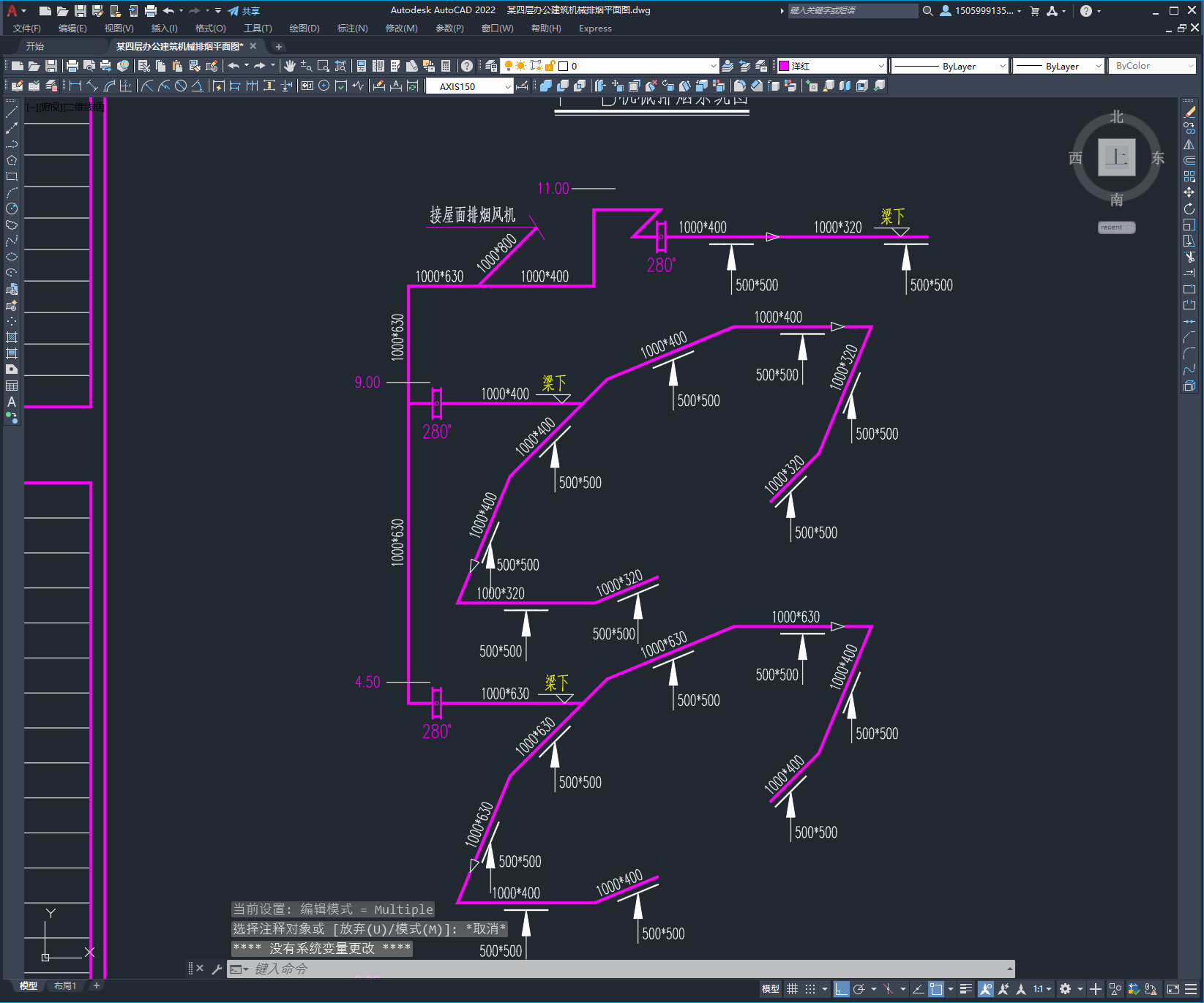Toggle 2D object snap in status bar

point(936,989)
